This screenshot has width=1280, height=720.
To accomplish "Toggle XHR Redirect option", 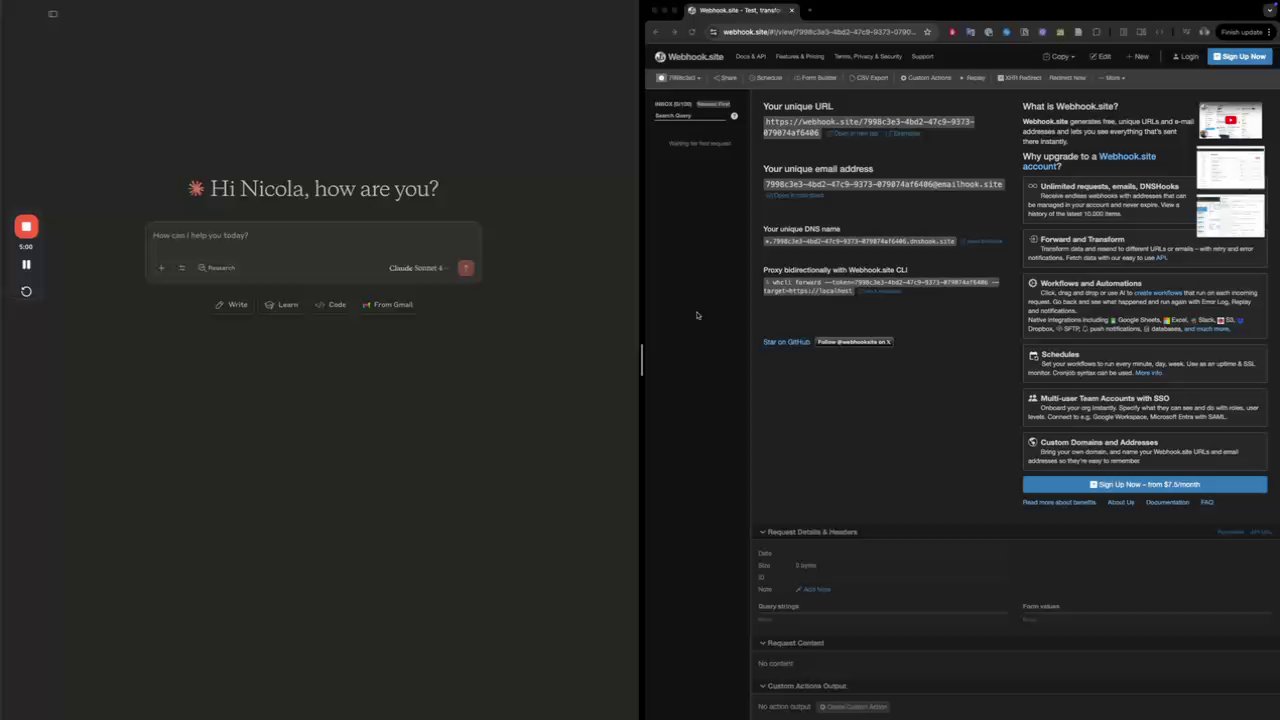I will pyautogui.click(x=1018, y=78).
